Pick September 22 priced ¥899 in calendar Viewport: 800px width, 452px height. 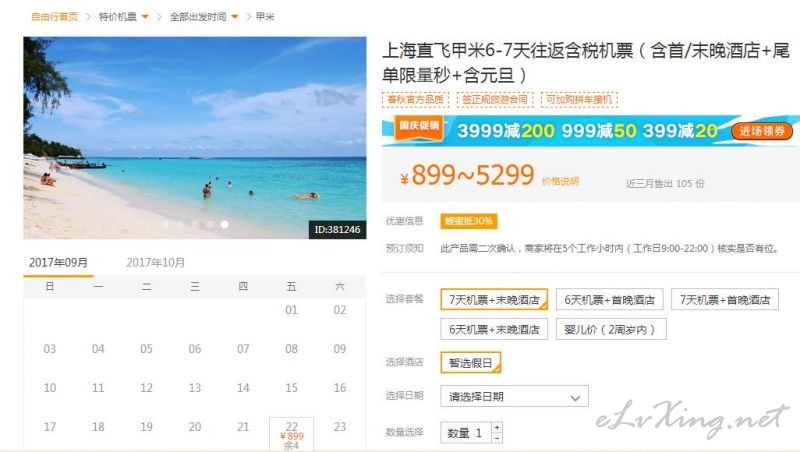tap(291, 435)
